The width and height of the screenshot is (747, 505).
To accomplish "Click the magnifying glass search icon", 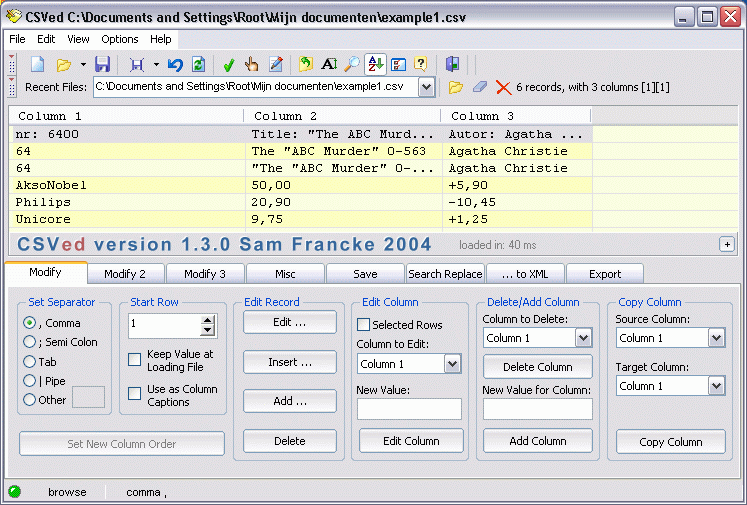I will tap(352, 64).
